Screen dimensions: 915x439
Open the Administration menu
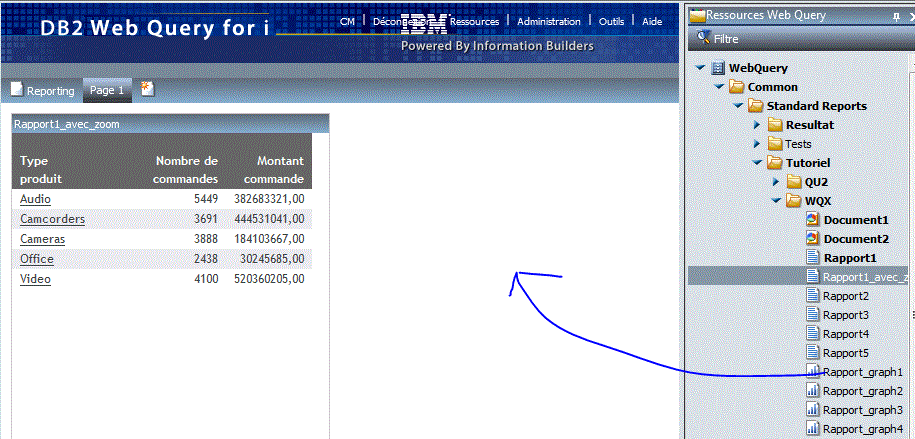point(549,22)
